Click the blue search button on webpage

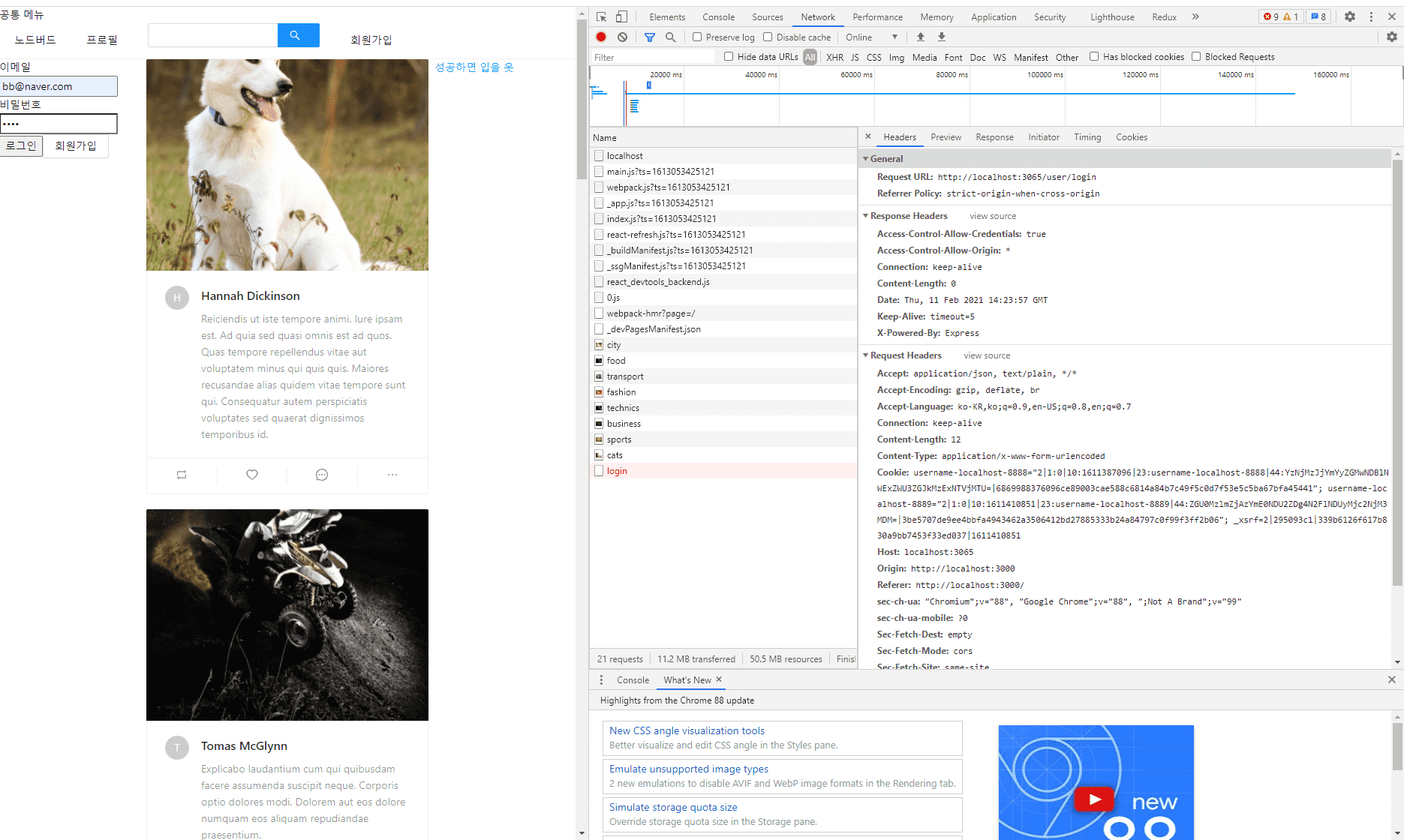point(299,35)
